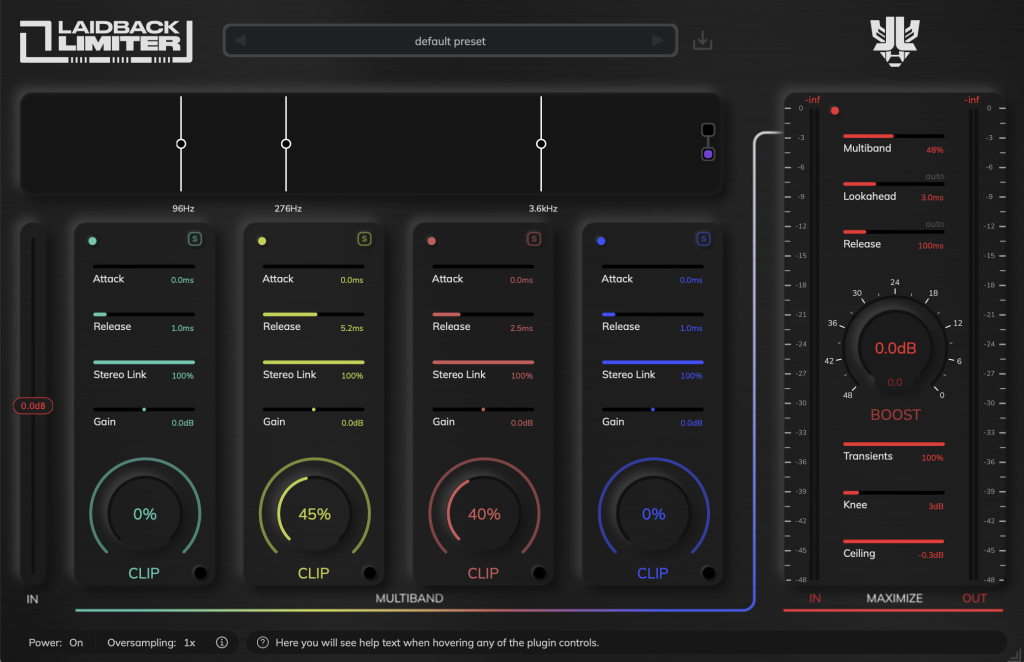This screenshot has height=662, width=1024.
Task: Click auto above the maximizer Release value
Action: [934, 224]
